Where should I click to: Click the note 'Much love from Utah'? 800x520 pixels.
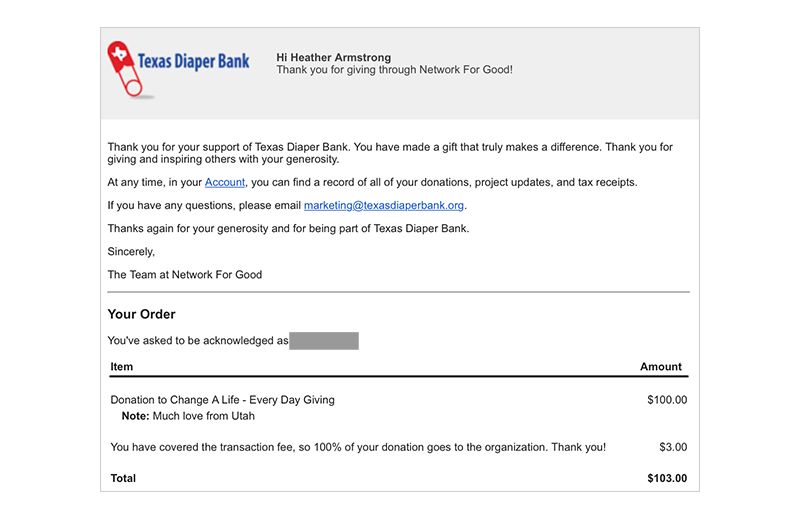[204, 416]
